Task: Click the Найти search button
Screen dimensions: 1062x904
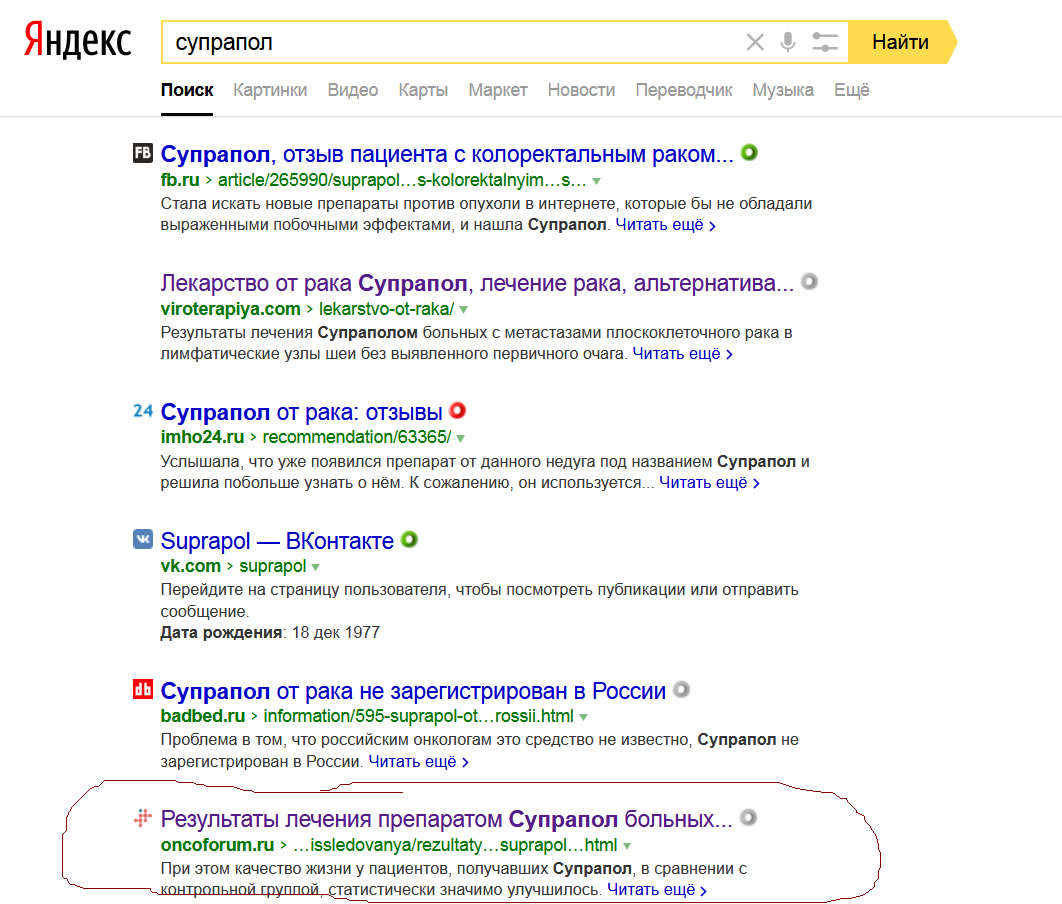Action: 901,42
